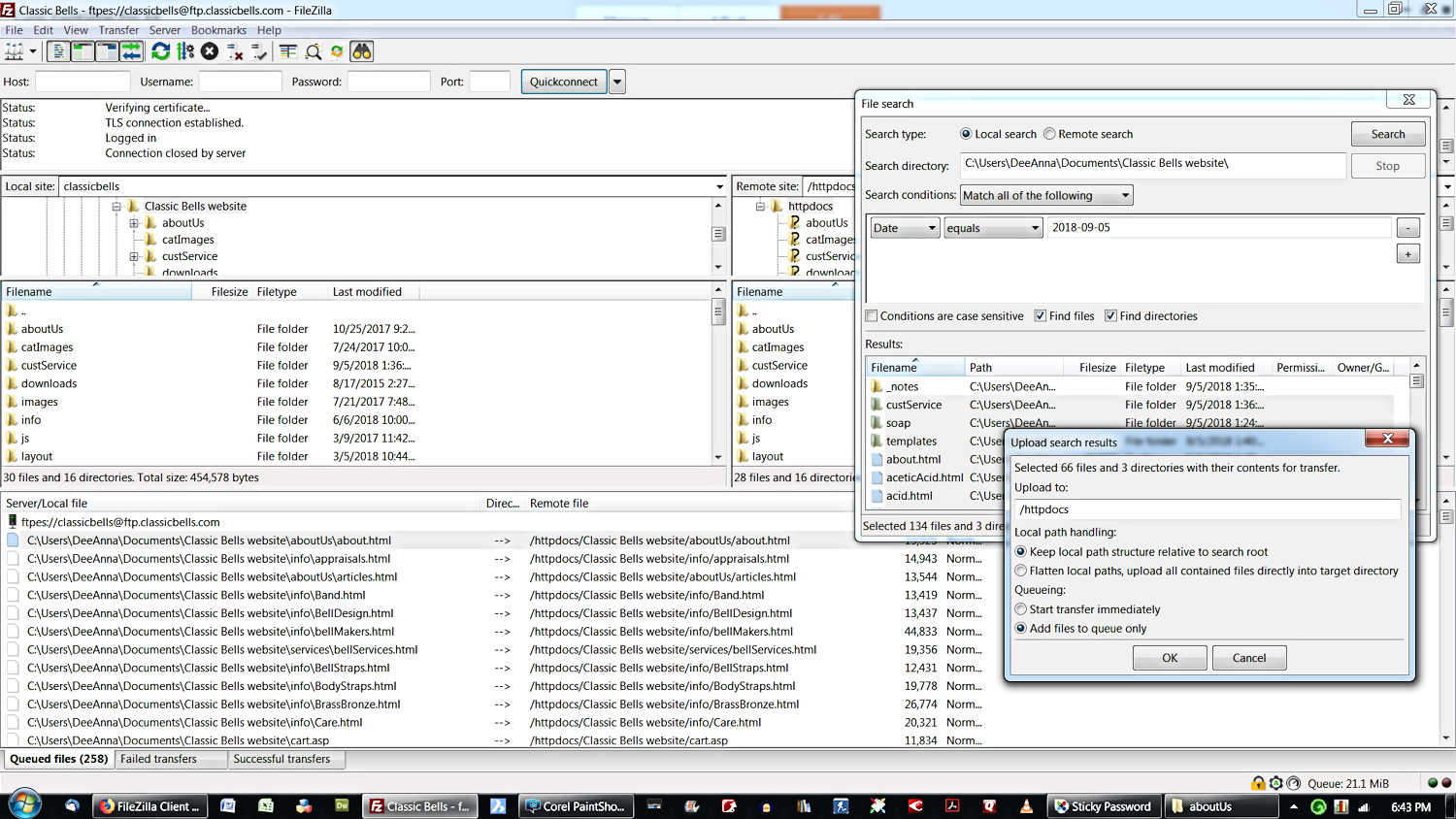Screen dimensions: 1456x819
Task: Click the Host input field
Action: pos(83,82)
